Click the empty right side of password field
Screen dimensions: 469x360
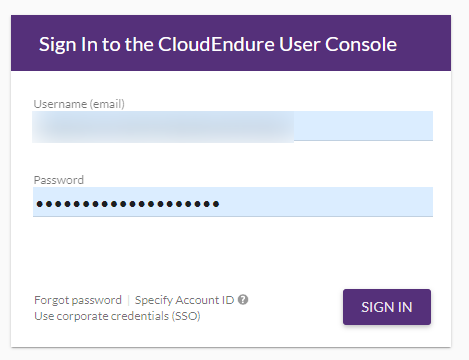point(327,202)
